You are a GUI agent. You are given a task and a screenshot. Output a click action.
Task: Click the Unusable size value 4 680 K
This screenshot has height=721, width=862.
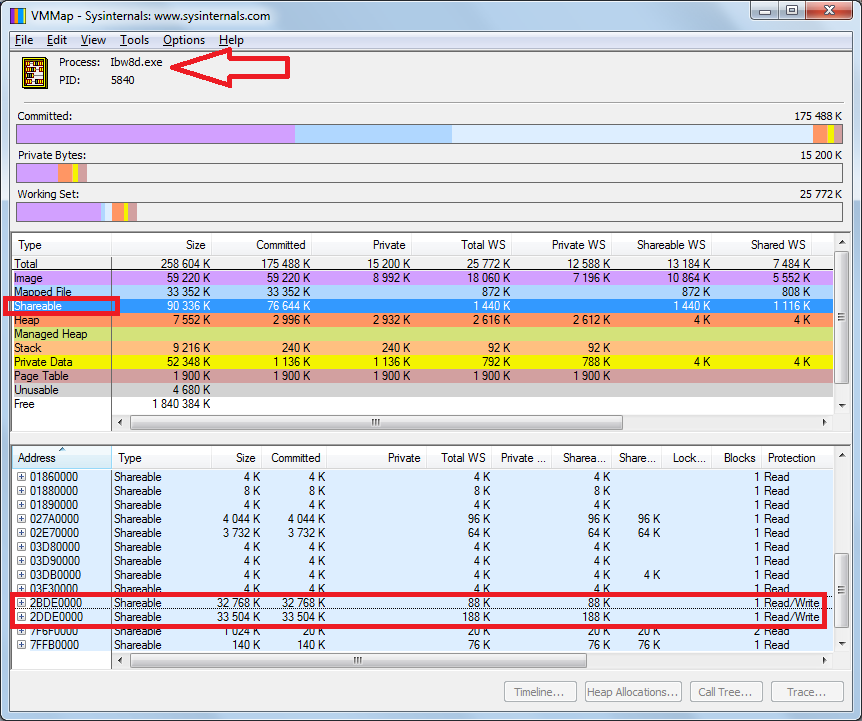pos(191,390)
